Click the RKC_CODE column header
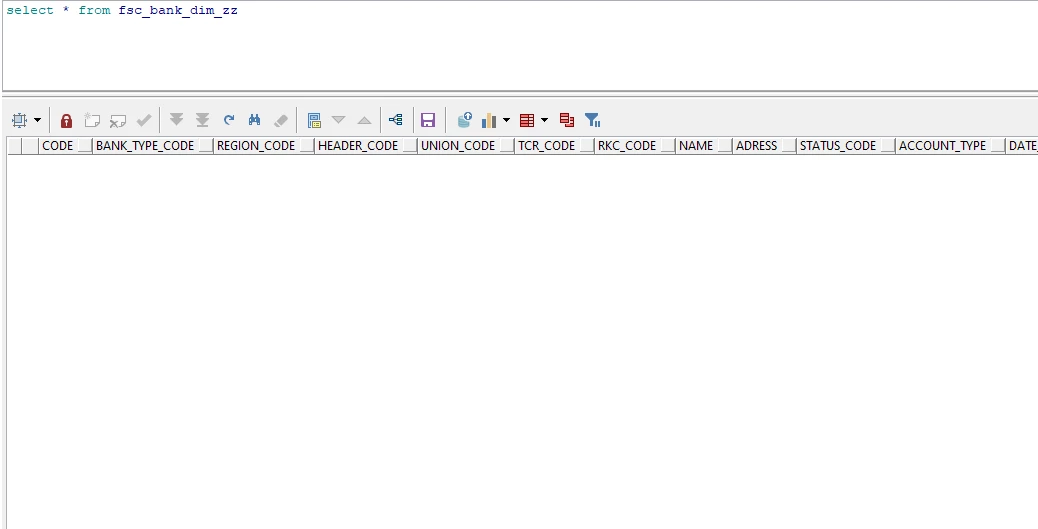This screenshot has width=1038, height=529. point(627,146)
